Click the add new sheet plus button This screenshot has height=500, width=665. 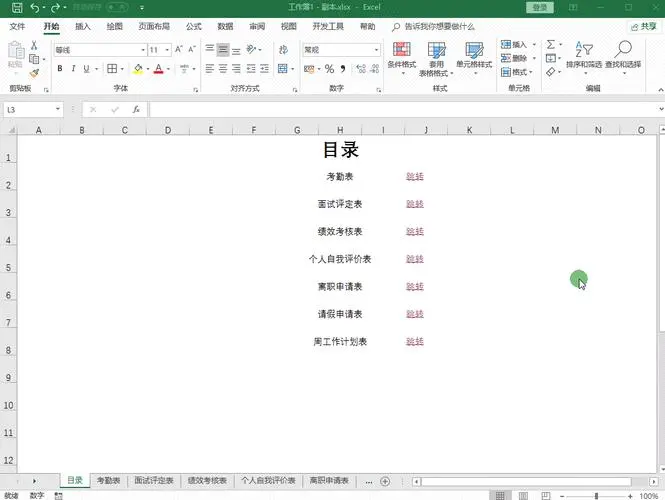pos(385,481)
